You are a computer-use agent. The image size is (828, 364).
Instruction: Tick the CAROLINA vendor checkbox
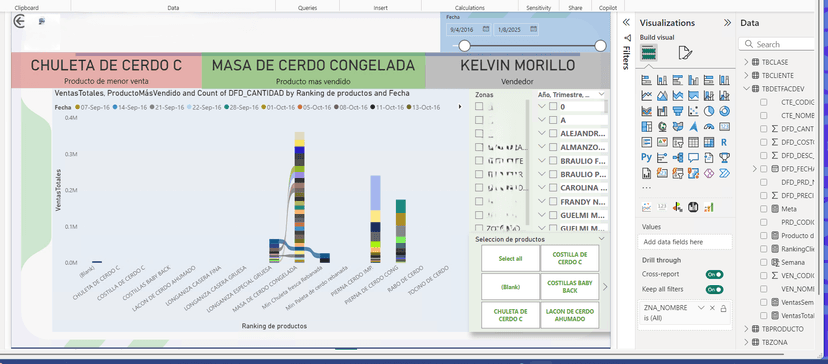[x=552, y=188]
